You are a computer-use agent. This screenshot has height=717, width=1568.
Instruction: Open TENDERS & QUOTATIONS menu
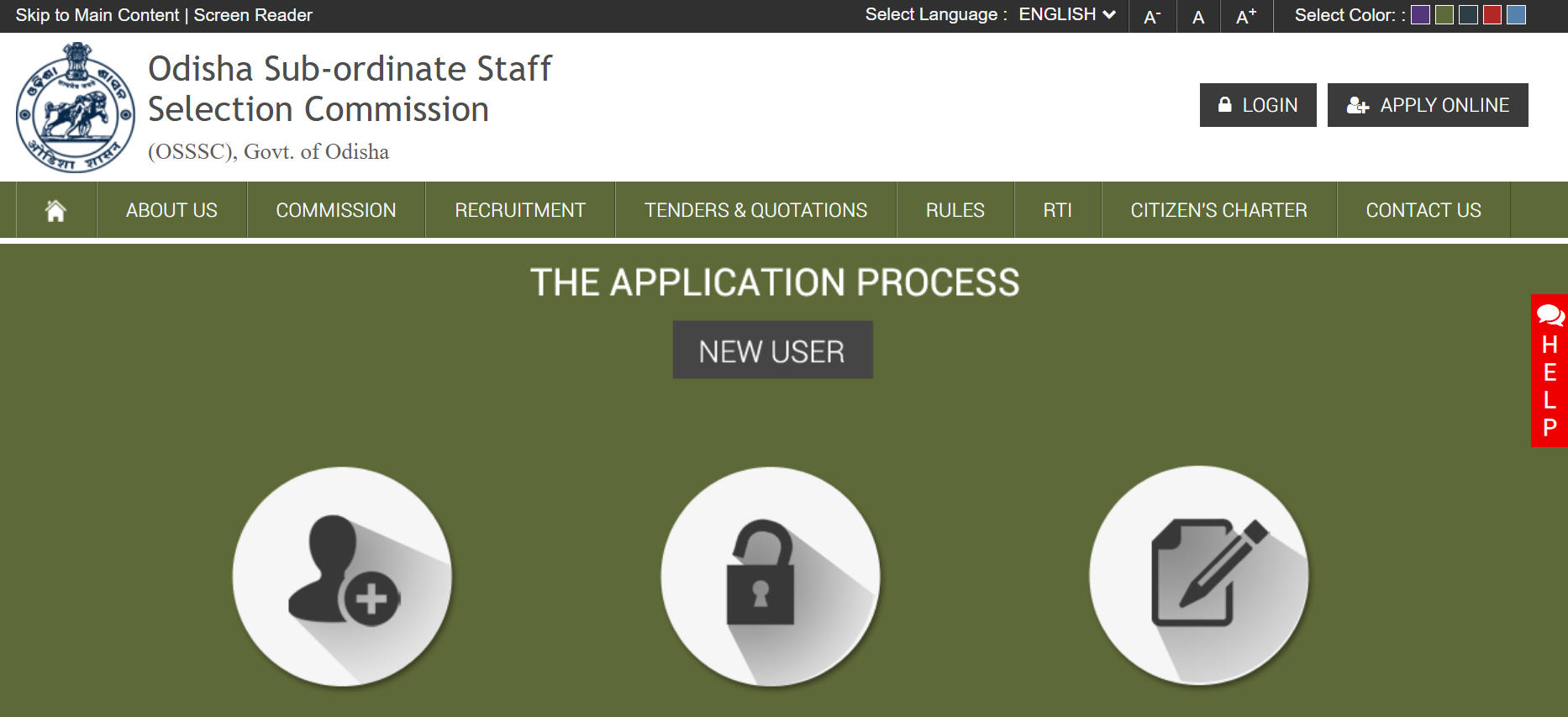click(x=755, y=210)
